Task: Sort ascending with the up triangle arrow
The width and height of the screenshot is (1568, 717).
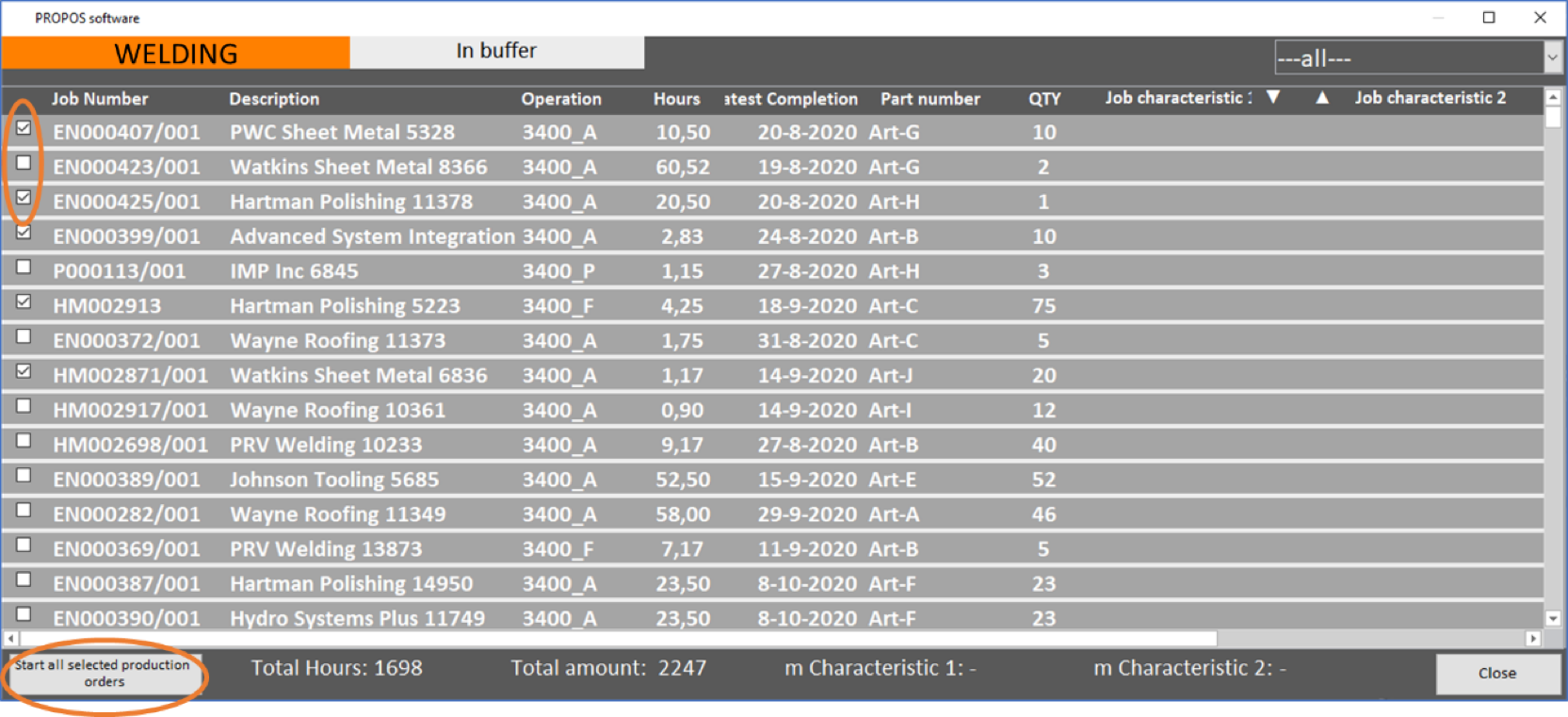Action: coord(1322,97)
